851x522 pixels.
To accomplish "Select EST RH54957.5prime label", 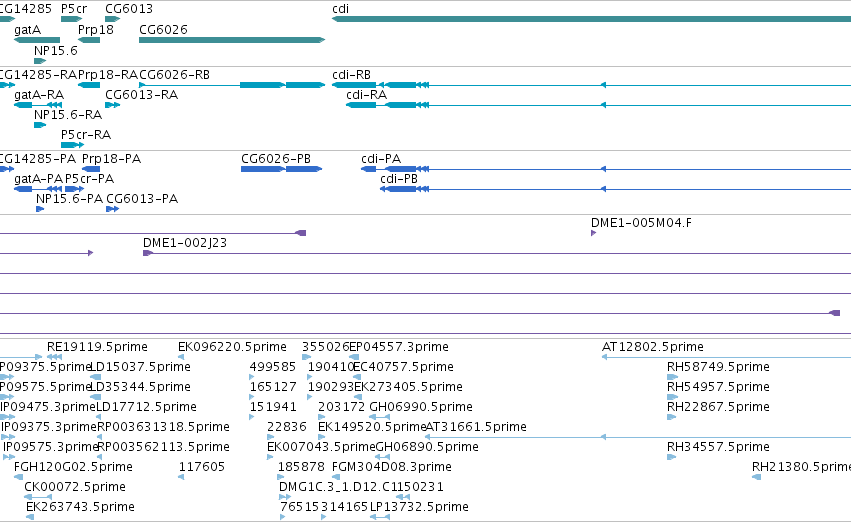I will click(718, 387).
